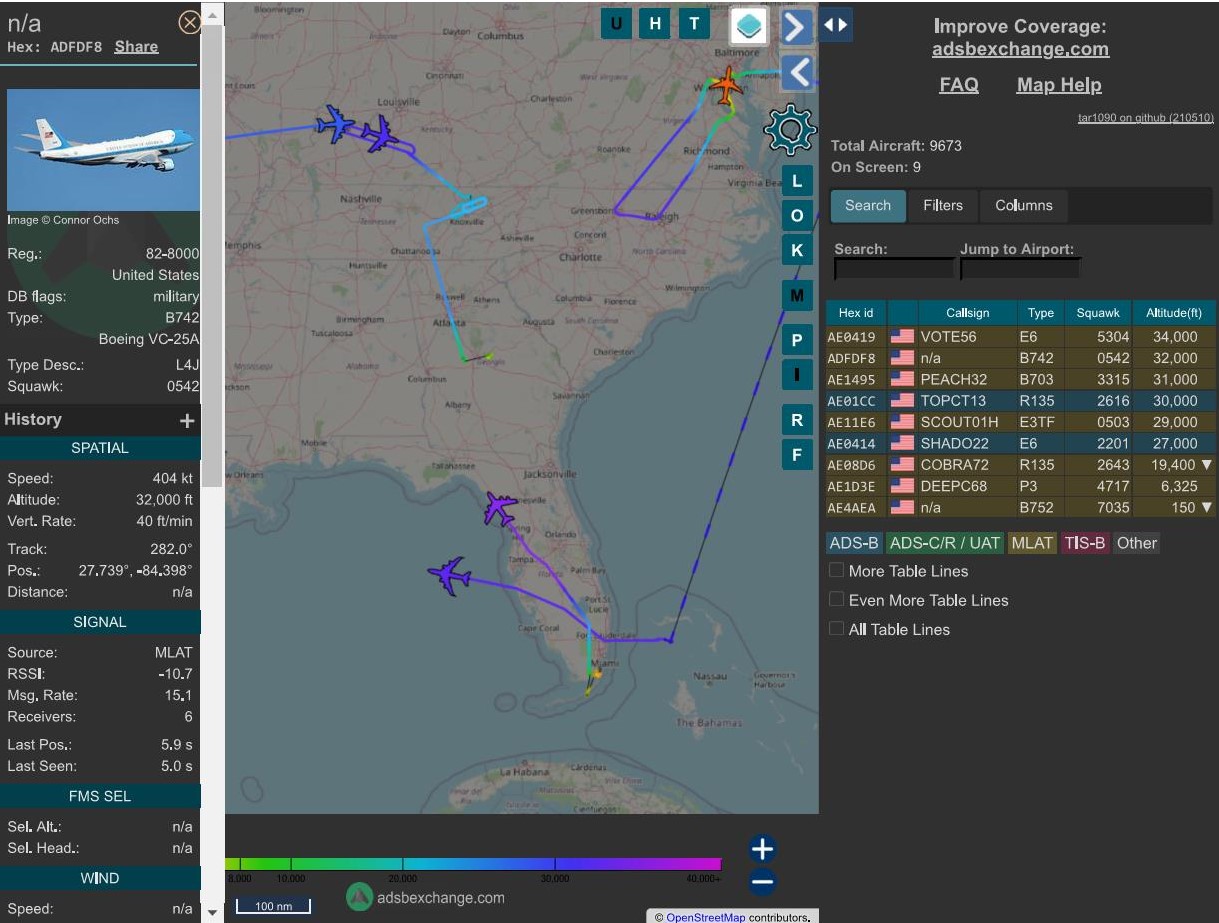Zoom out on the map
This screenshot has height=923, width=1219.
(762, 882)
